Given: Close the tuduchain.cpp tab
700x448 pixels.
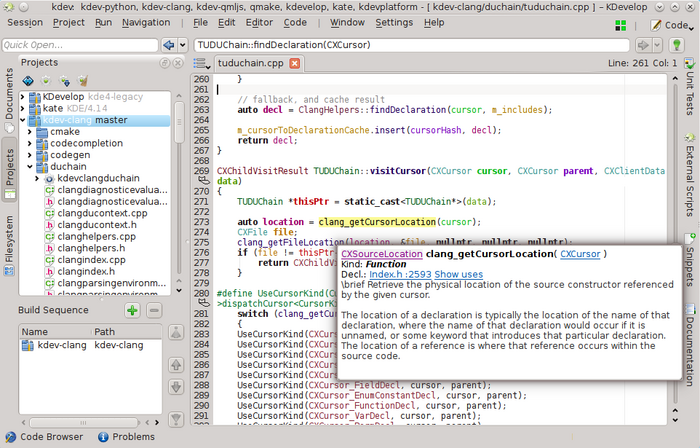Looking at the screenshot, I should (x=294, y=63).
